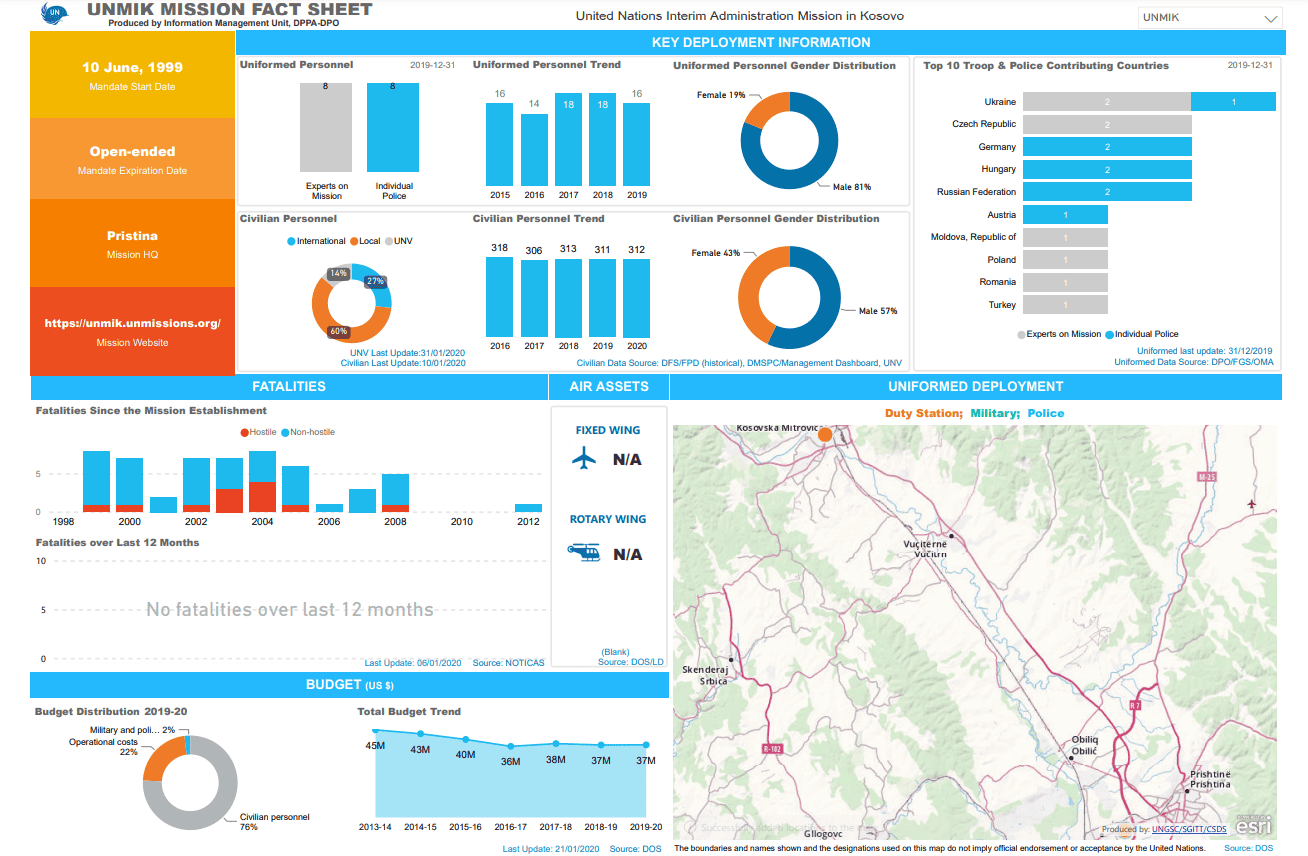
Task: Click the FATALITIES section header
Action: [x=289, y=387]
